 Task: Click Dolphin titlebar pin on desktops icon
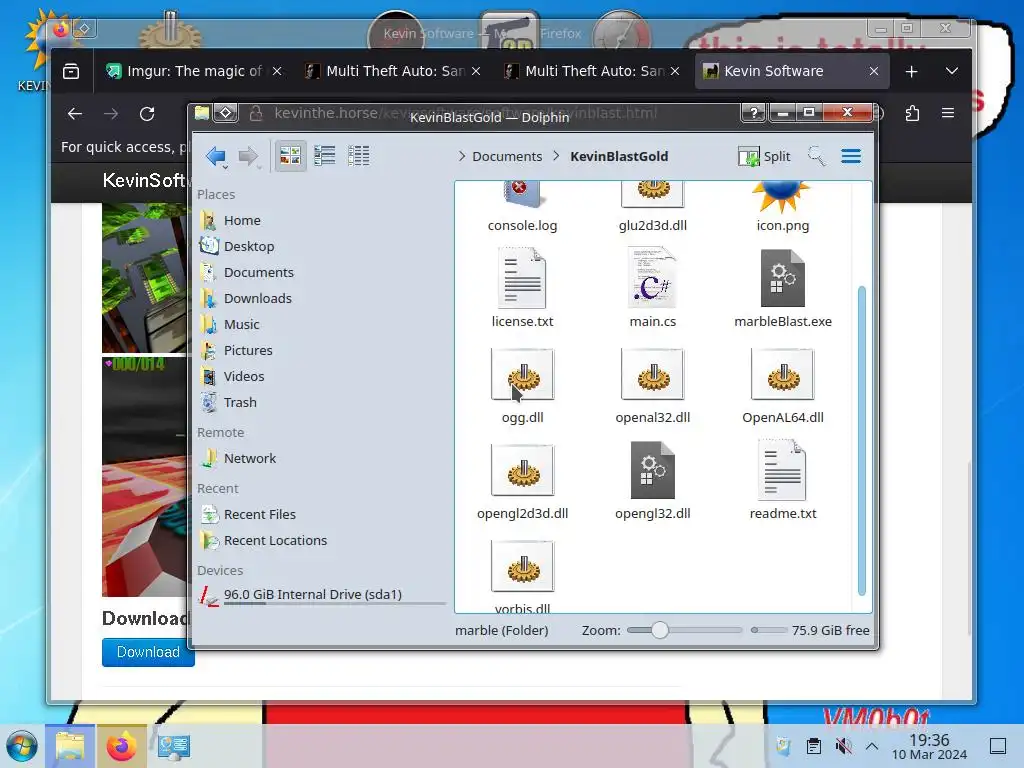click(x=225, y=113)
